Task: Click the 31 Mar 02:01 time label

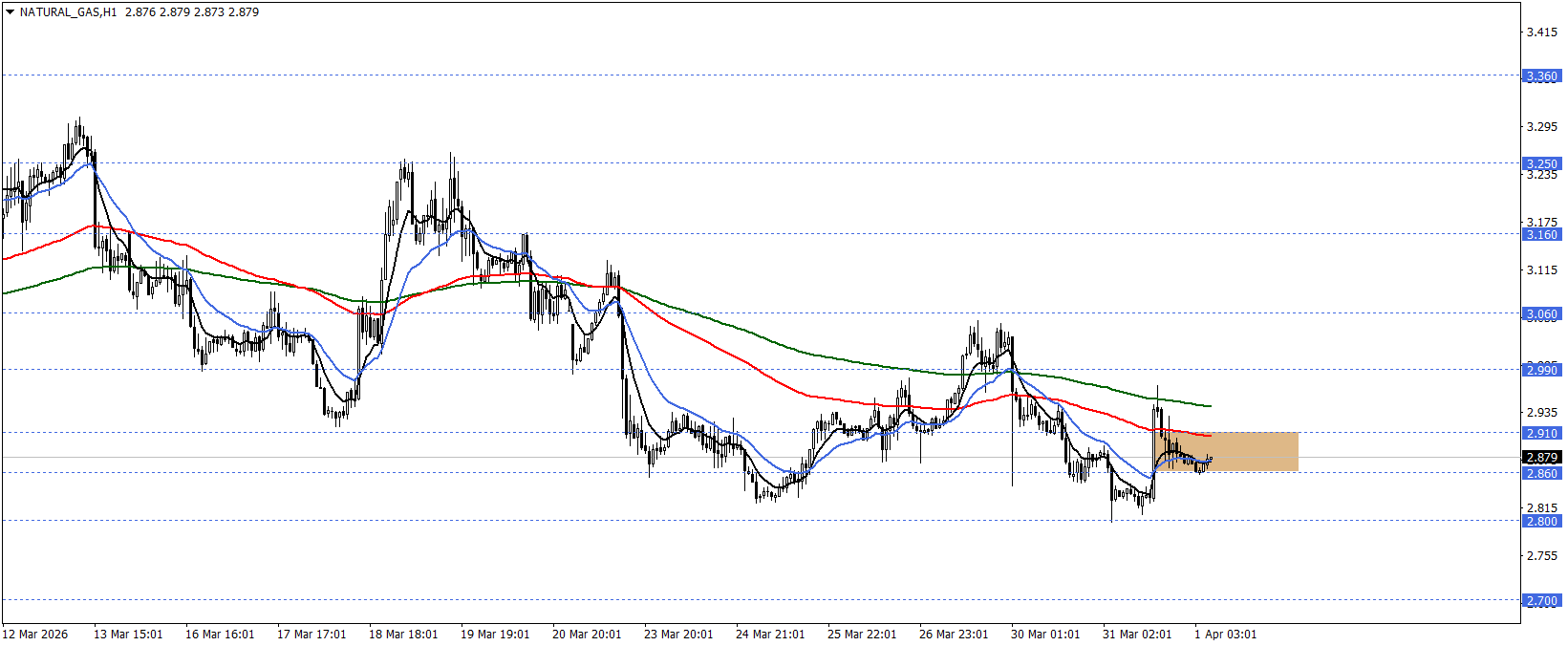Action: coord(1137,635)
